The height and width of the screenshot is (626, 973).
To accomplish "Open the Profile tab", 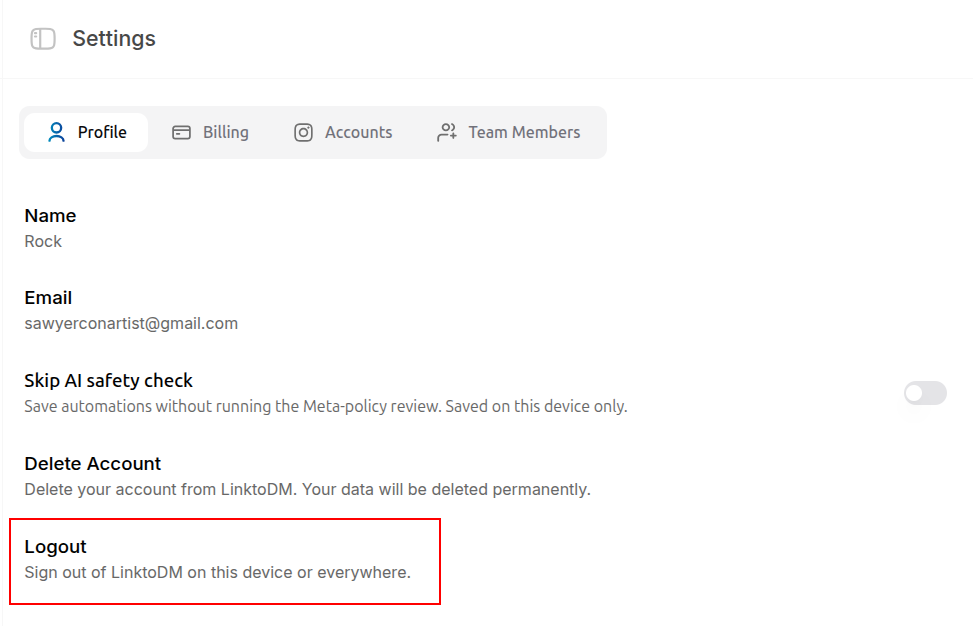I will click(86, 132).
